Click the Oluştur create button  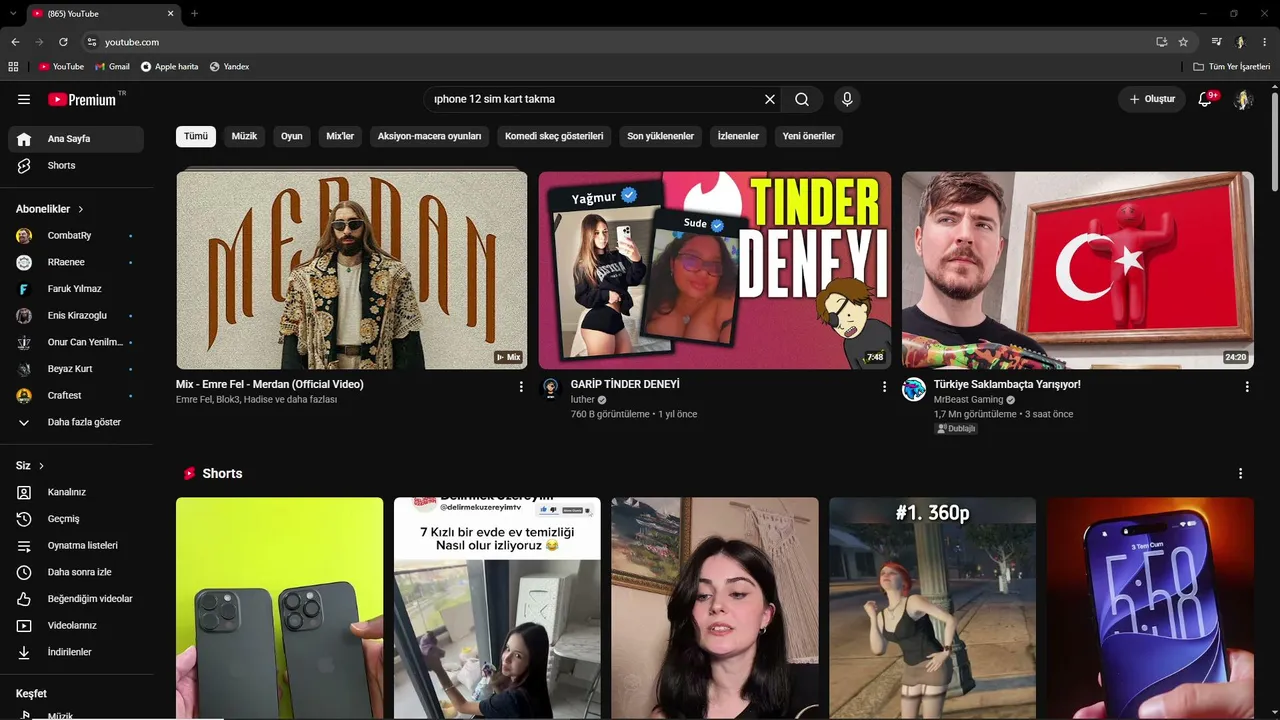click(1152, 99)
